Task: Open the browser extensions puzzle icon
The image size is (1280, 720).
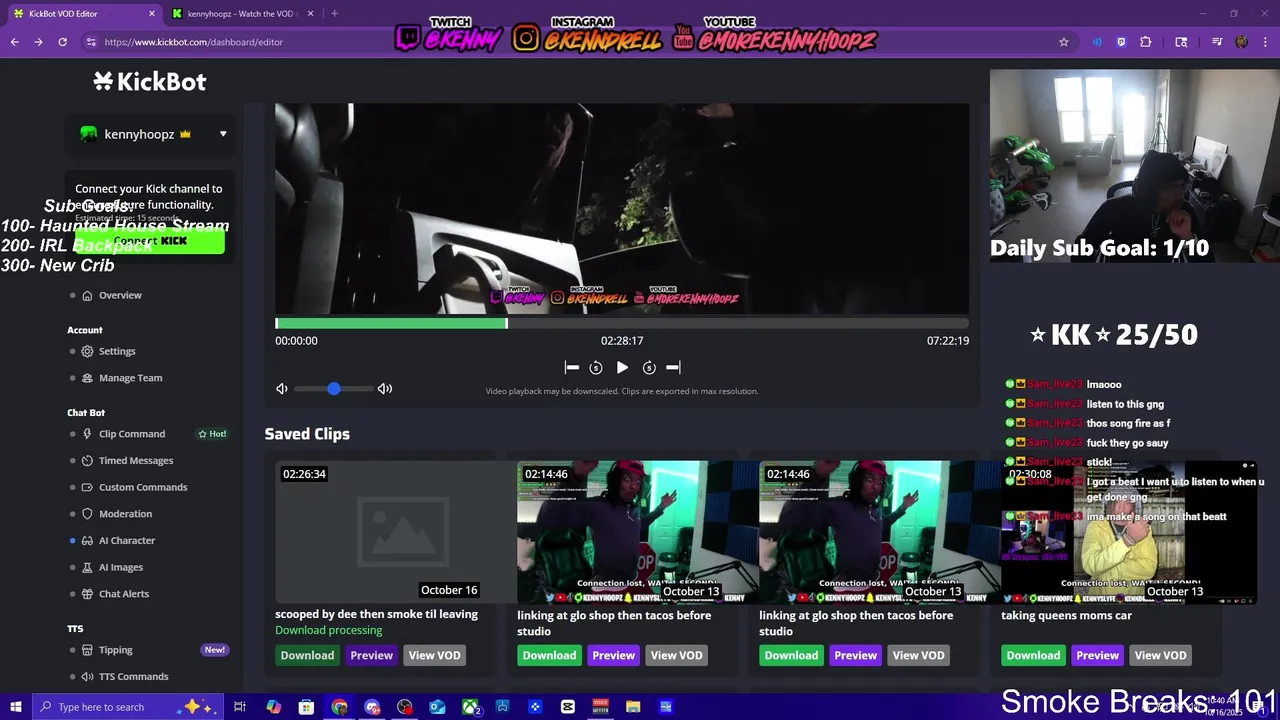Action: pyautogui.click(x=1146, y=42)
